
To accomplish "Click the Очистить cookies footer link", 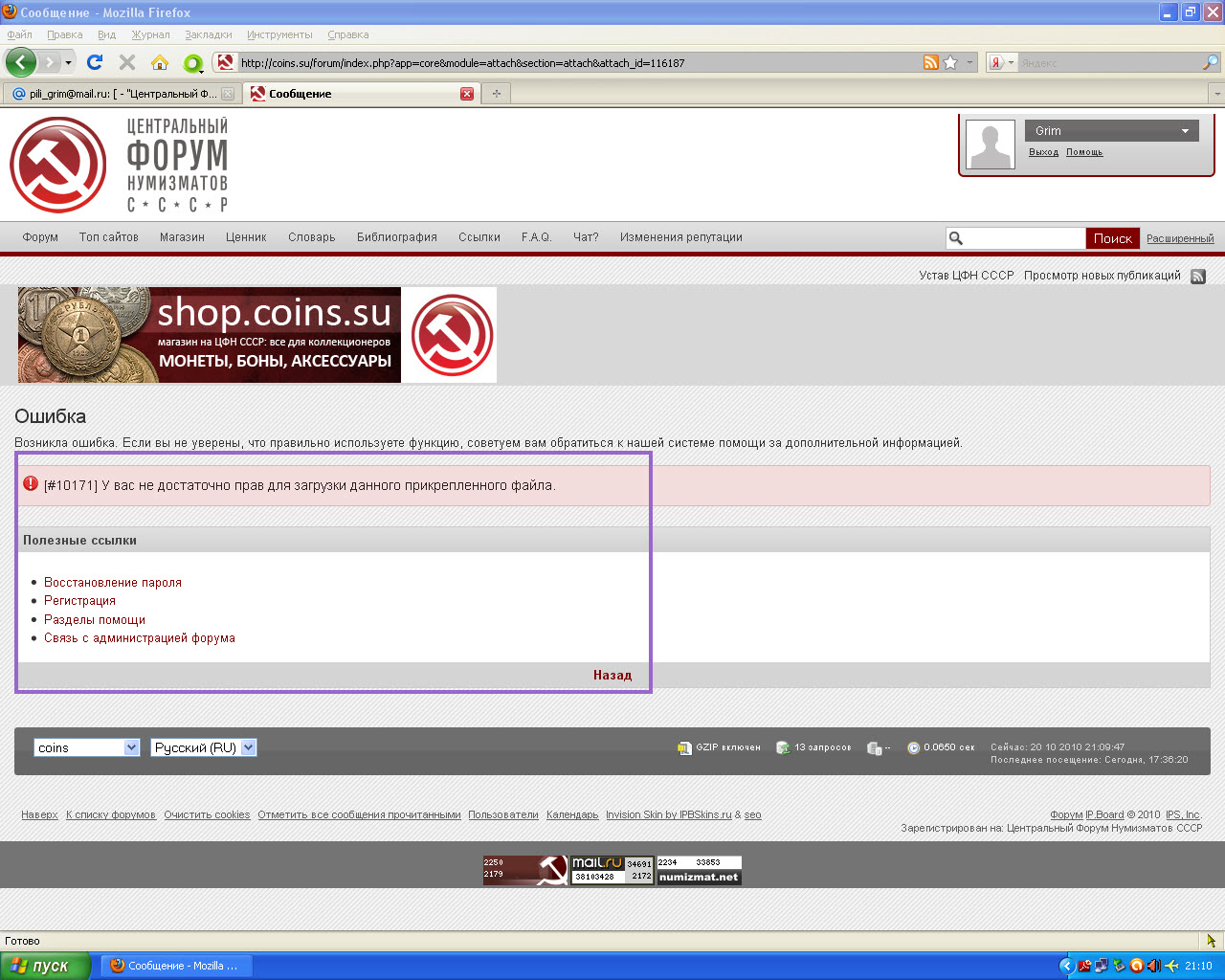I will [207, 814].
